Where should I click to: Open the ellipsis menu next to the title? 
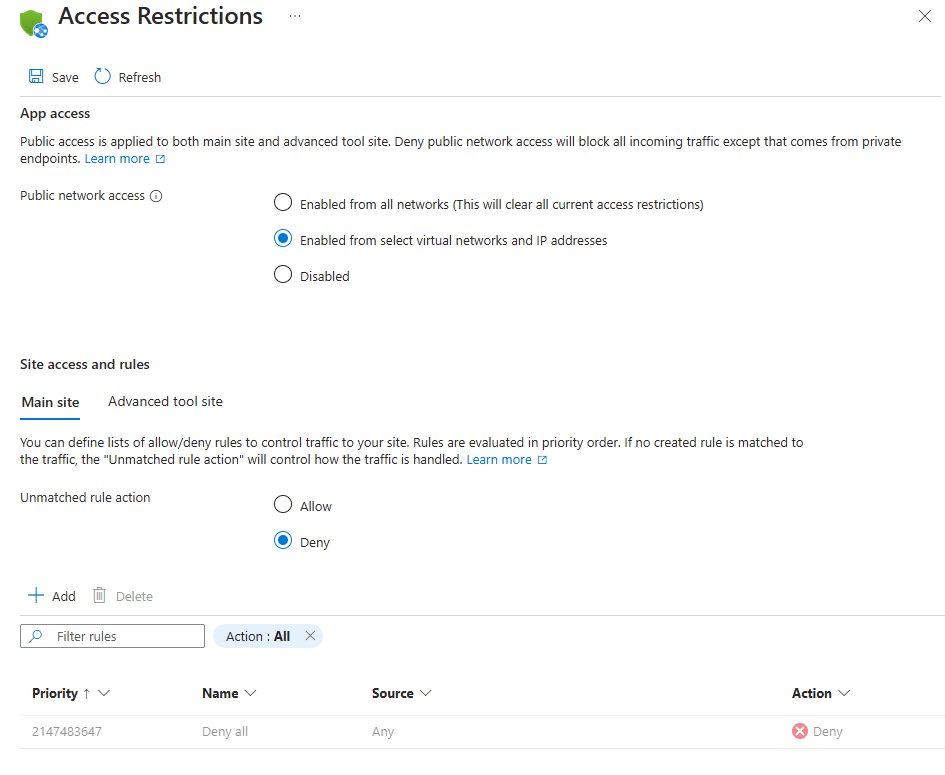pyautogui.click(x=294, y=16)
